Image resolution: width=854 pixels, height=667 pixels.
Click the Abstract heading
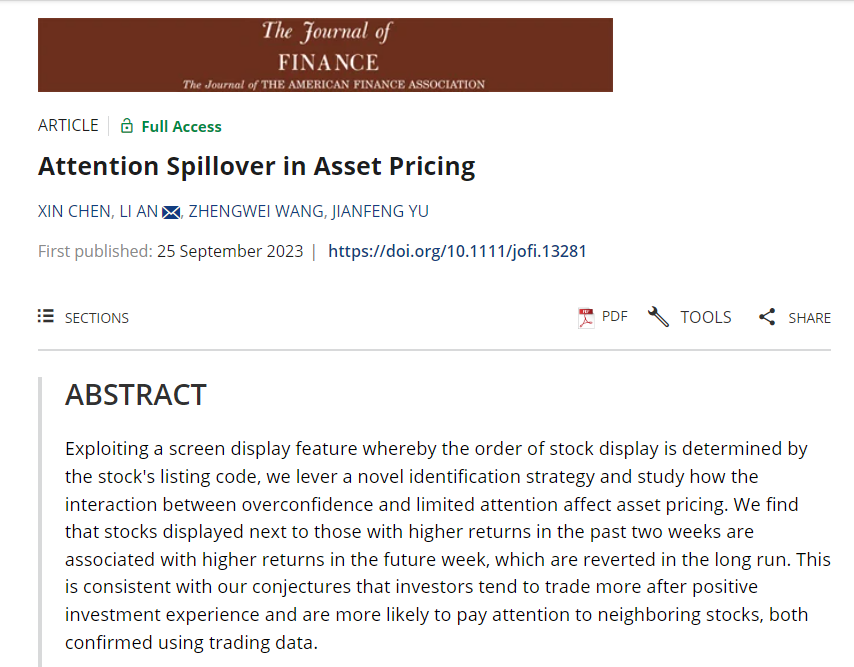pos(136,395)
